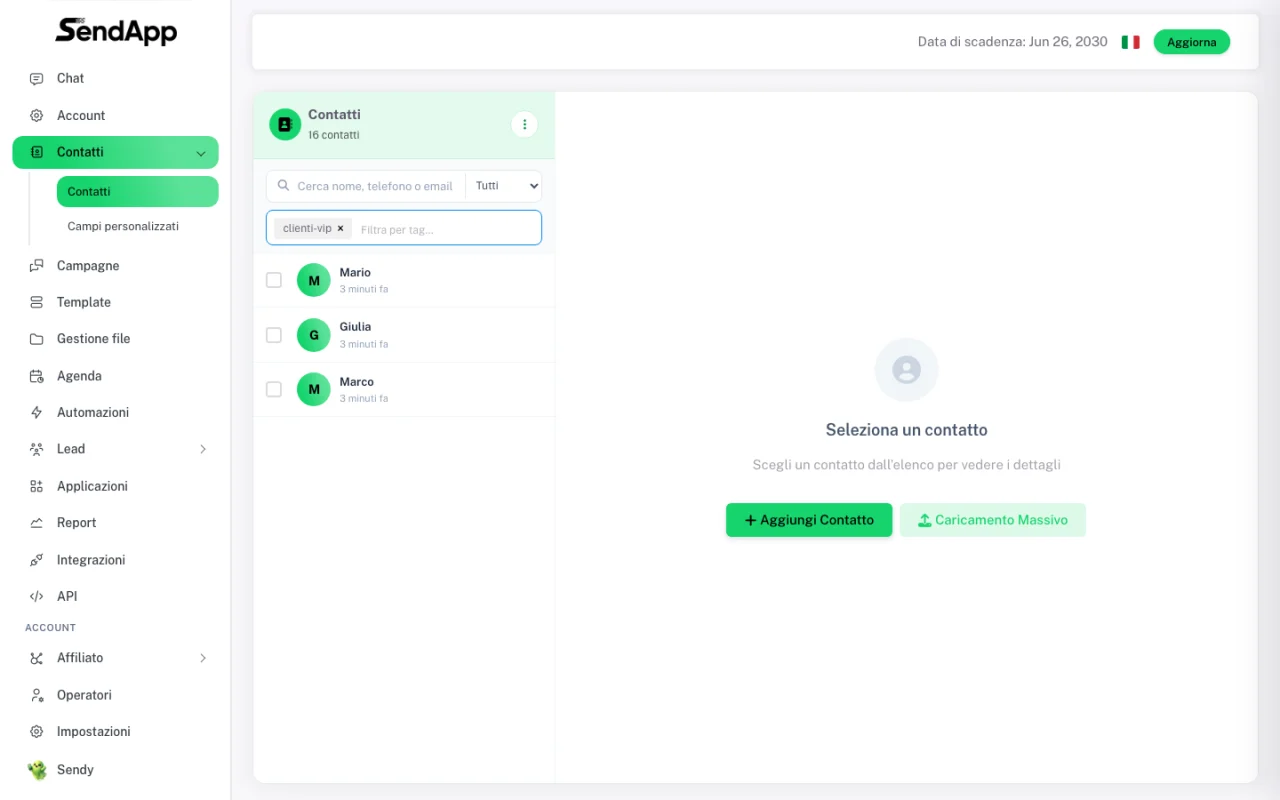Click the Report chart icon

37,523
